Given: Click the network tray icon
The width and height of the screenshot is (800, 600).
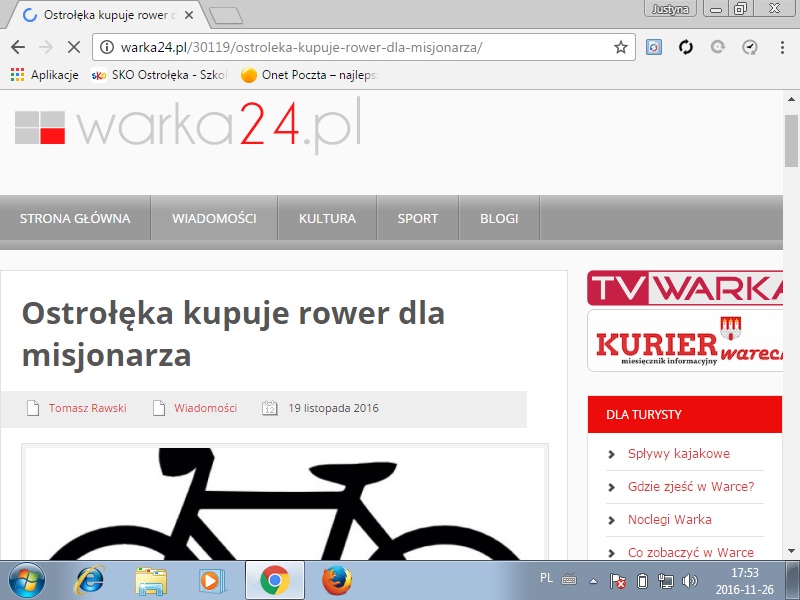Looking at the screenshot, I should point(666,581).
